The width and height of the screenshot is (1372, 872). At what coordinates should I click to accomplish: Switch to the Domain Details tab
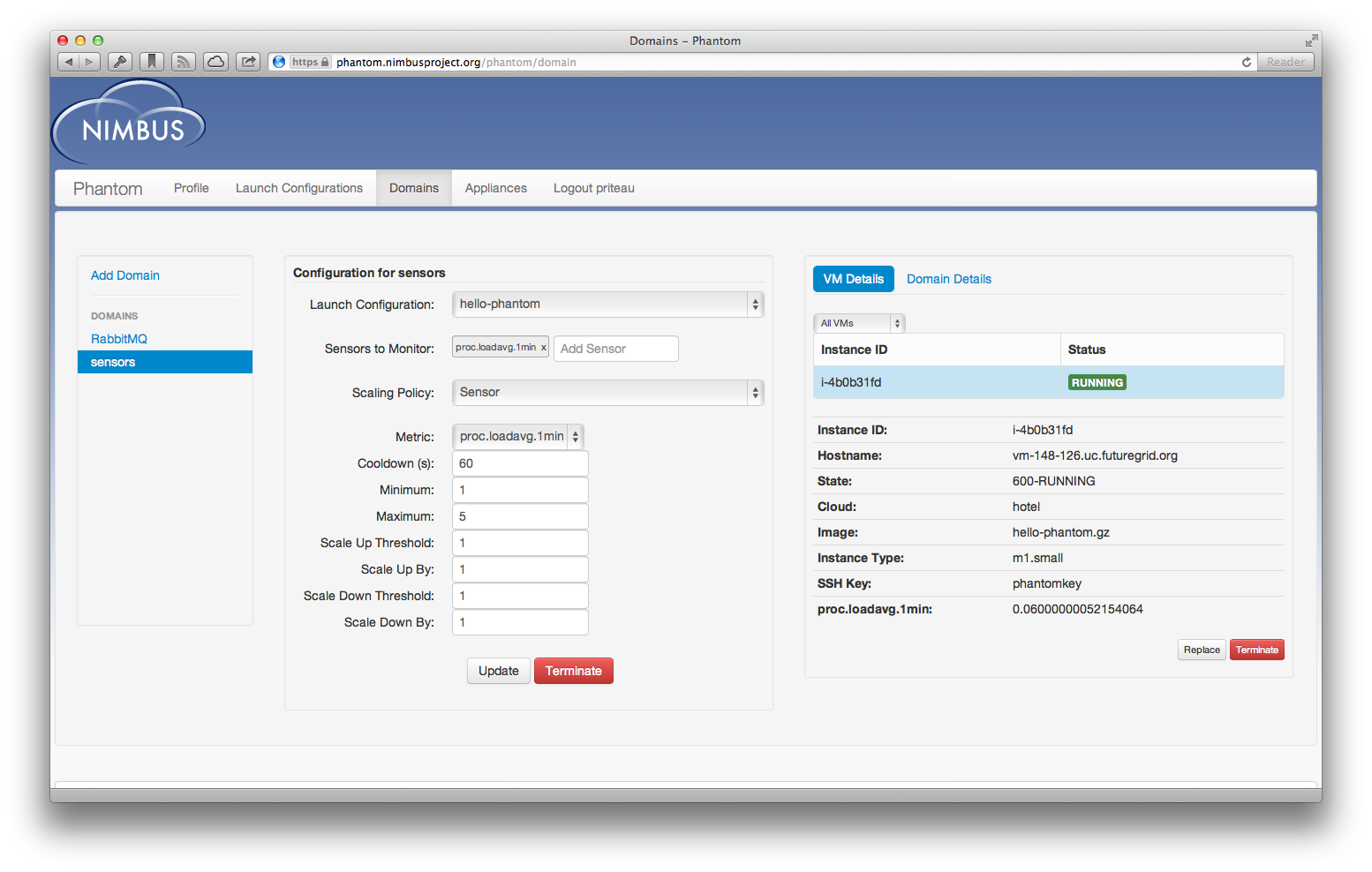(949, 279)
